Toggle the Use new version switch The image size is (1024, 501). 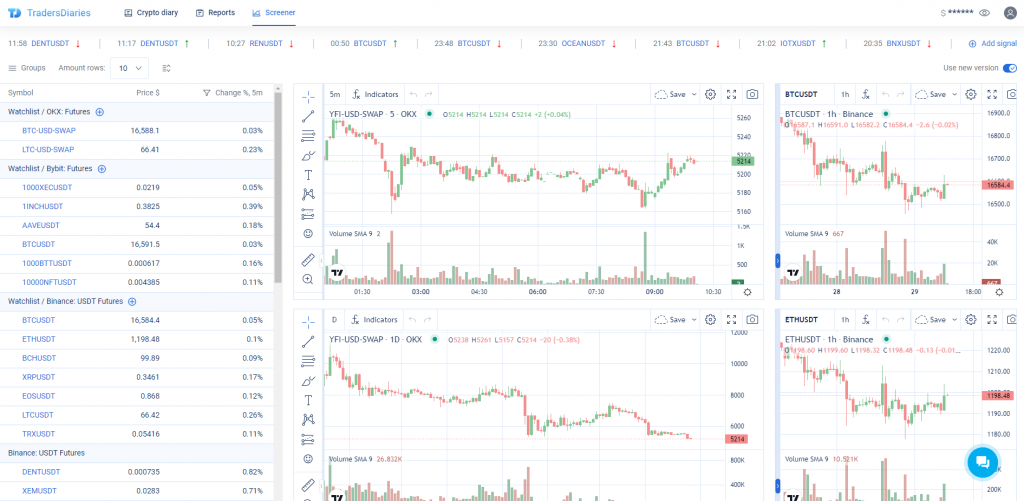tap(1009, 68)
